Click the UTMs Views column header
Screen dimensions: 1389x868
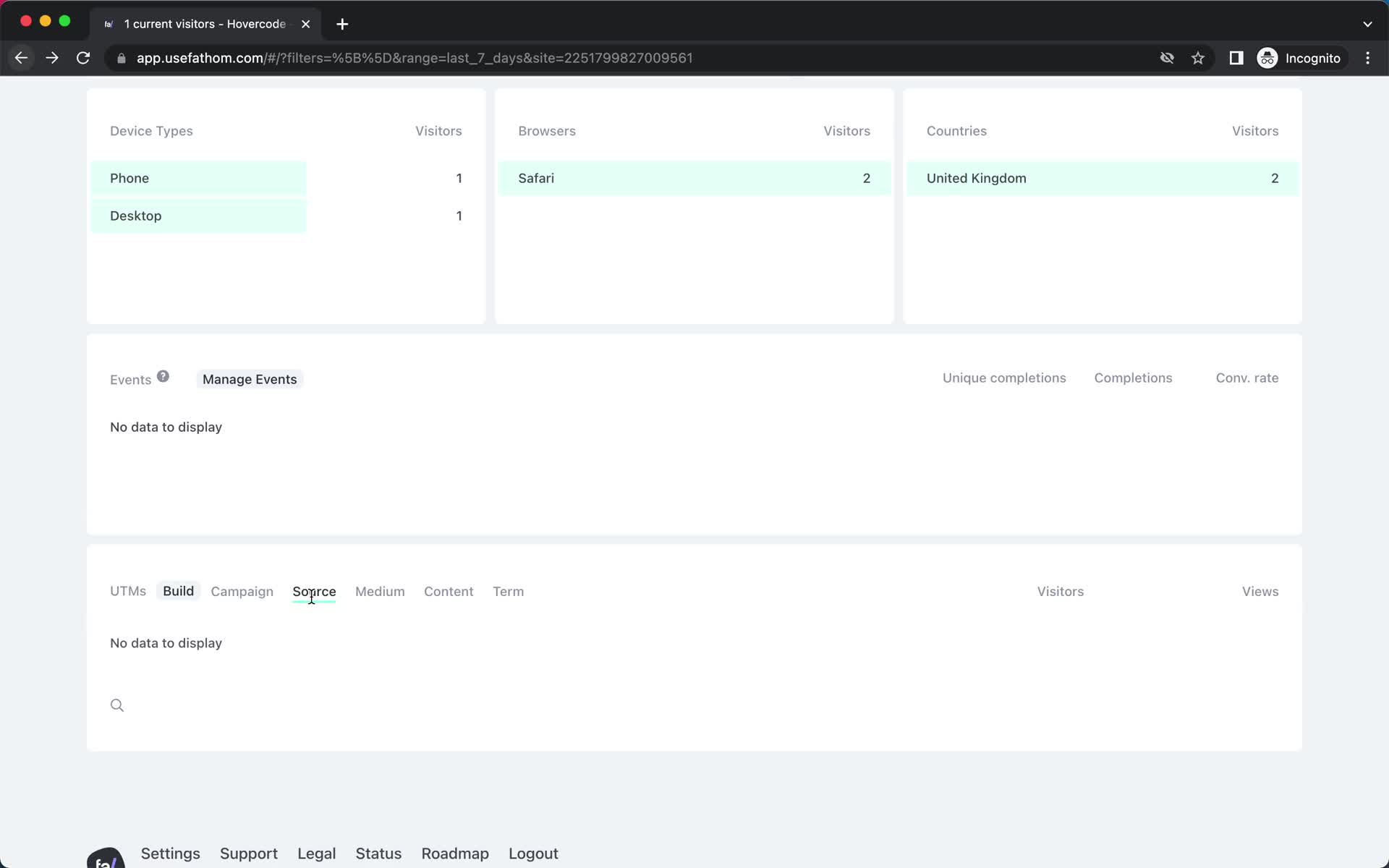pyautogui.click(x=1260, y=591)
